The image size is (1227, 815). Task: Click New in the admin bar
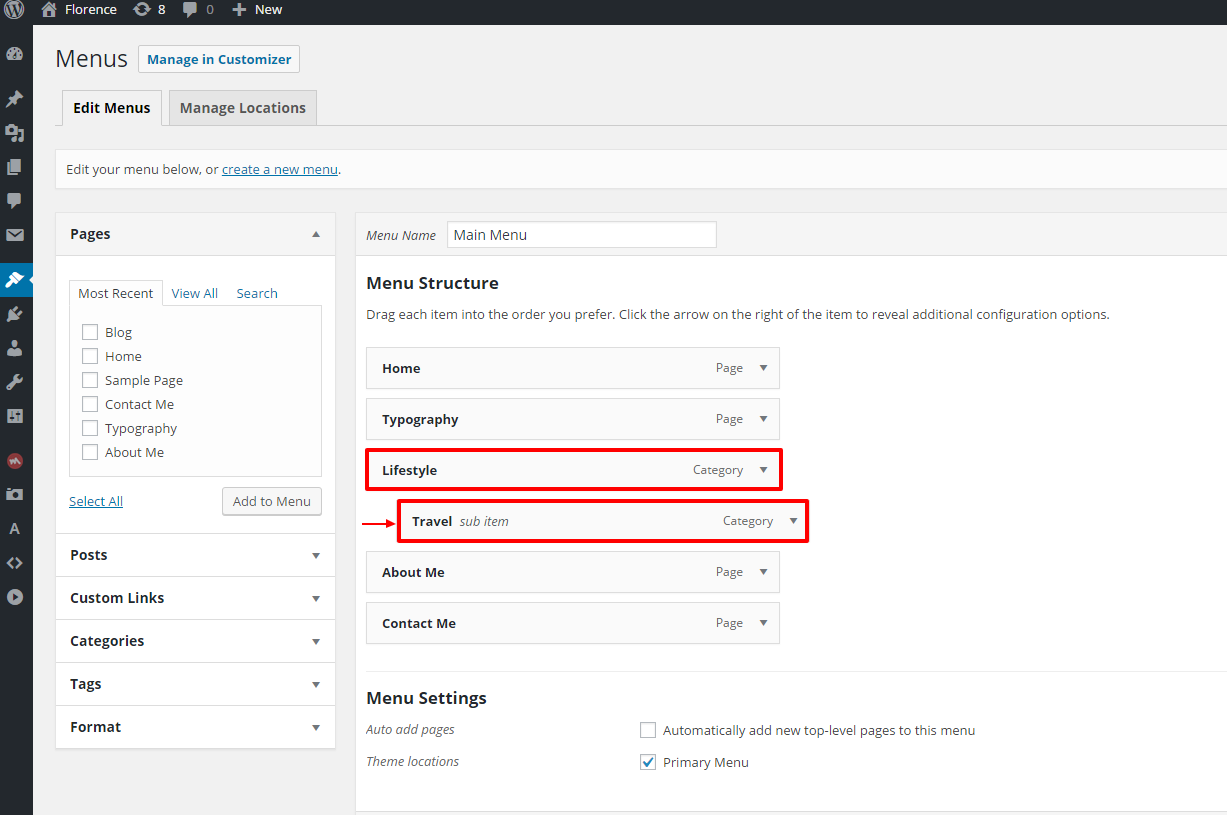(268, 10)
